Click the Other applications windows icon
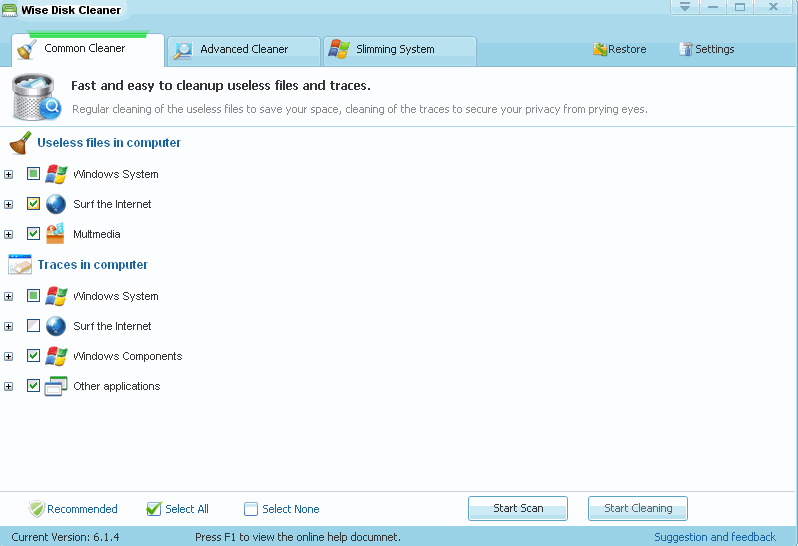The width and height of the screenshot is (798, 546). coord(56,386)
